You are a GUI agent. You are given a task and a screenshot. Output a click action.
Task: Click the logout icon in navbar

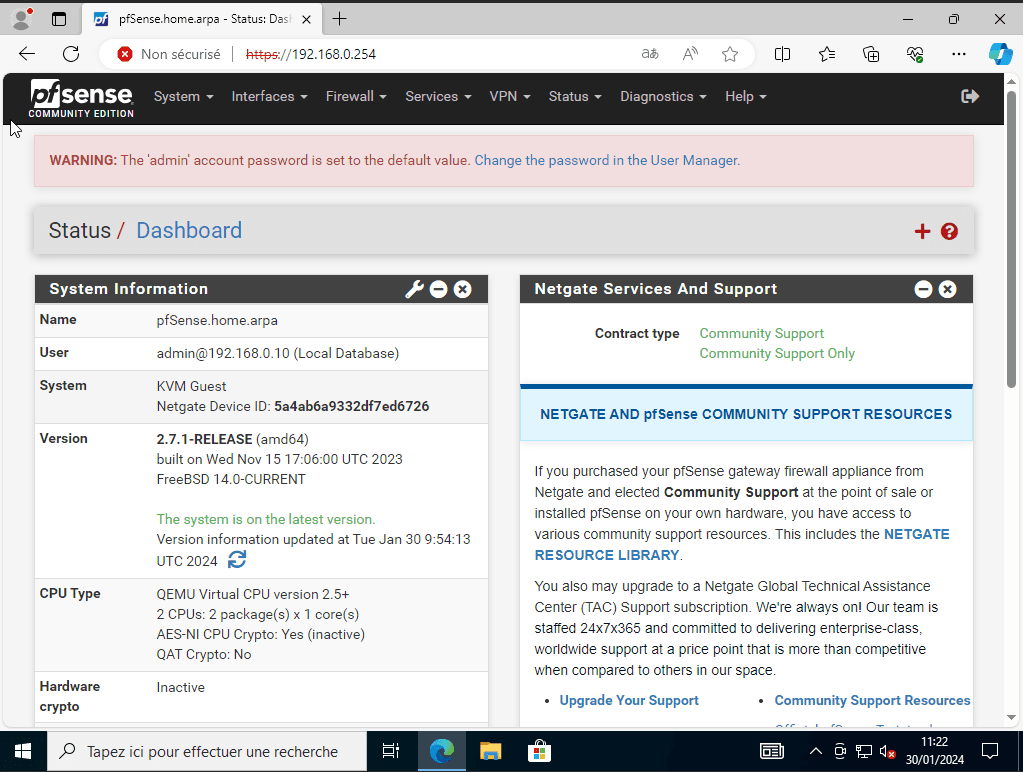[969, 96]
